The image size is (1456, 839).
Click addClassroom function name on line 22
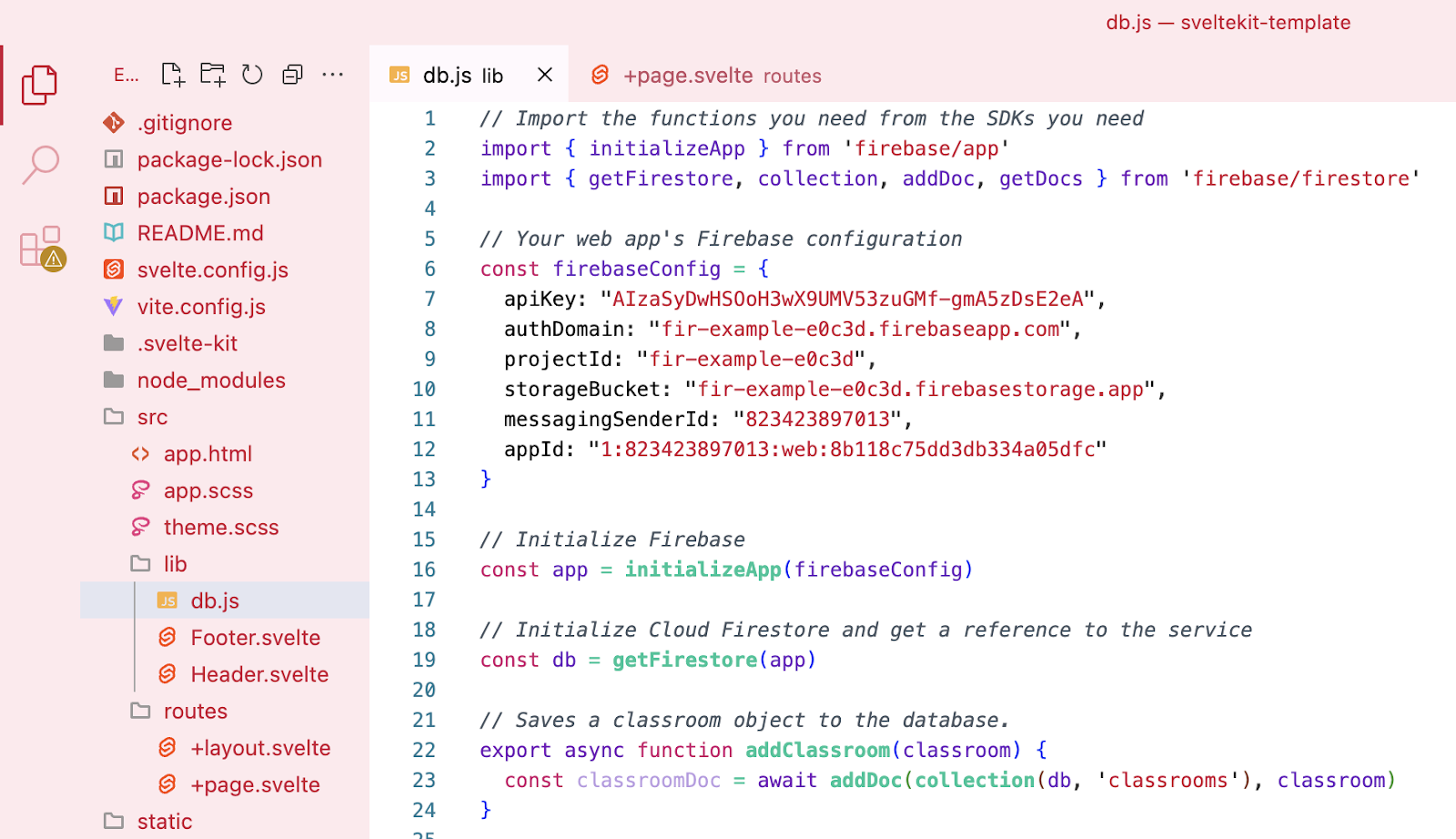[817, 751]
